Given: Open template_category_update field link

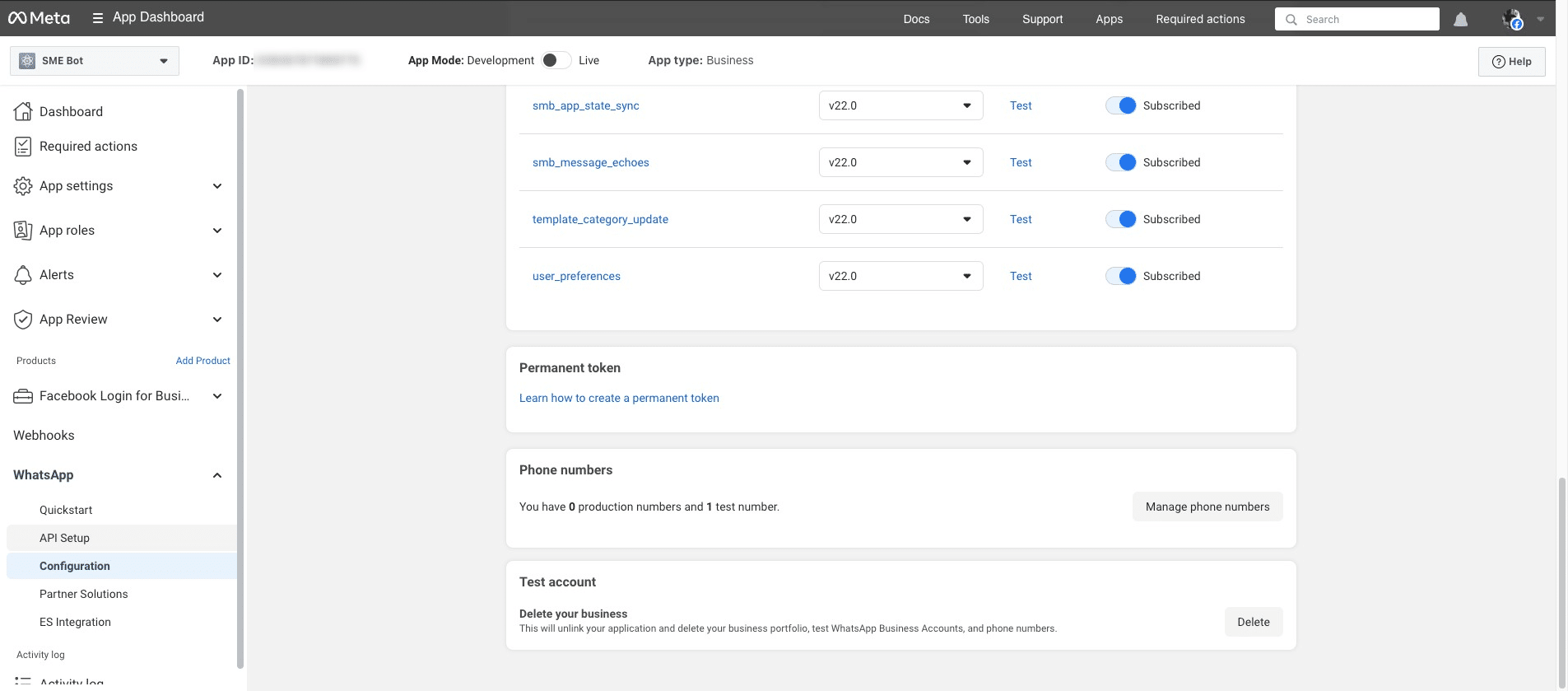Looking at the screenshot, I should tap(600, 219).
